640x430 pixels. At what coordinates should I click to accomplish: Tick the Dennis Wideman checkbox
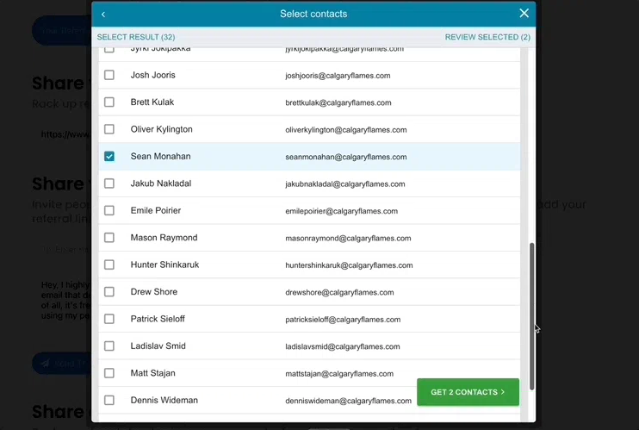click(109, 400)
